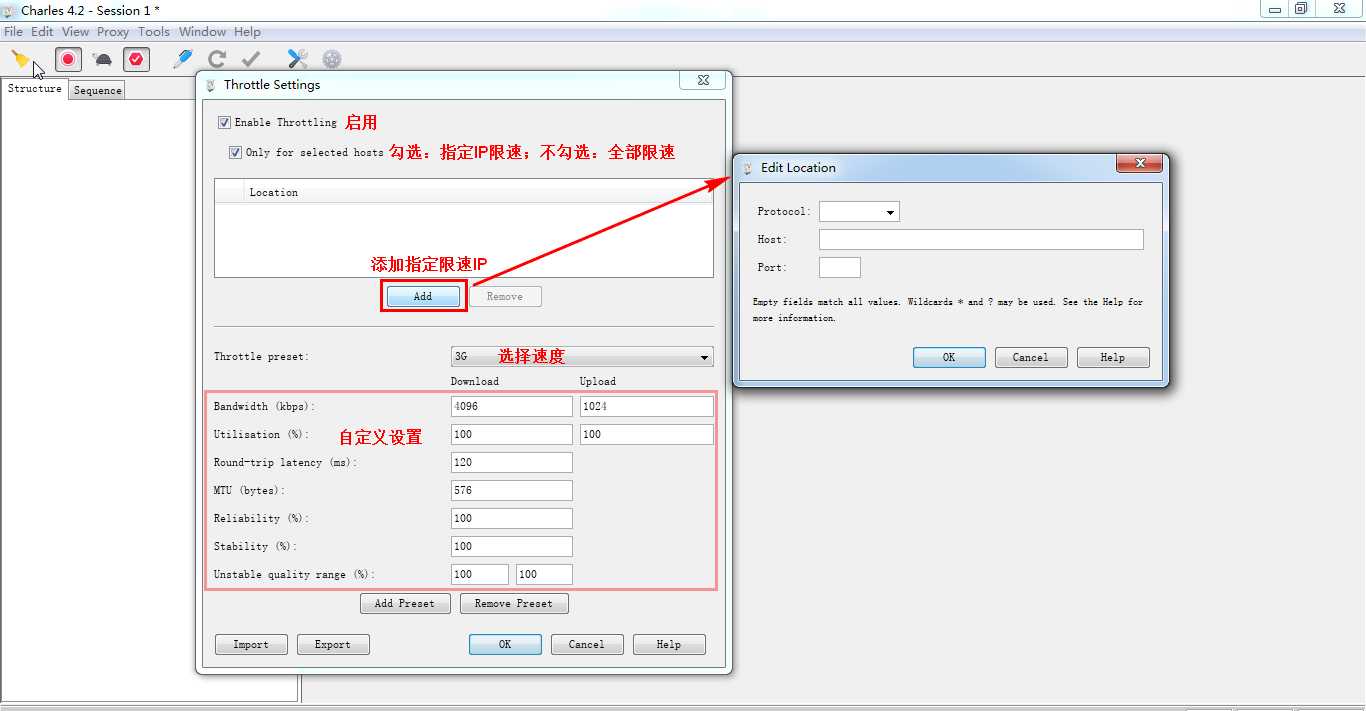
Task: Click the Download Bandwidth field
Action: click(512, 407)
